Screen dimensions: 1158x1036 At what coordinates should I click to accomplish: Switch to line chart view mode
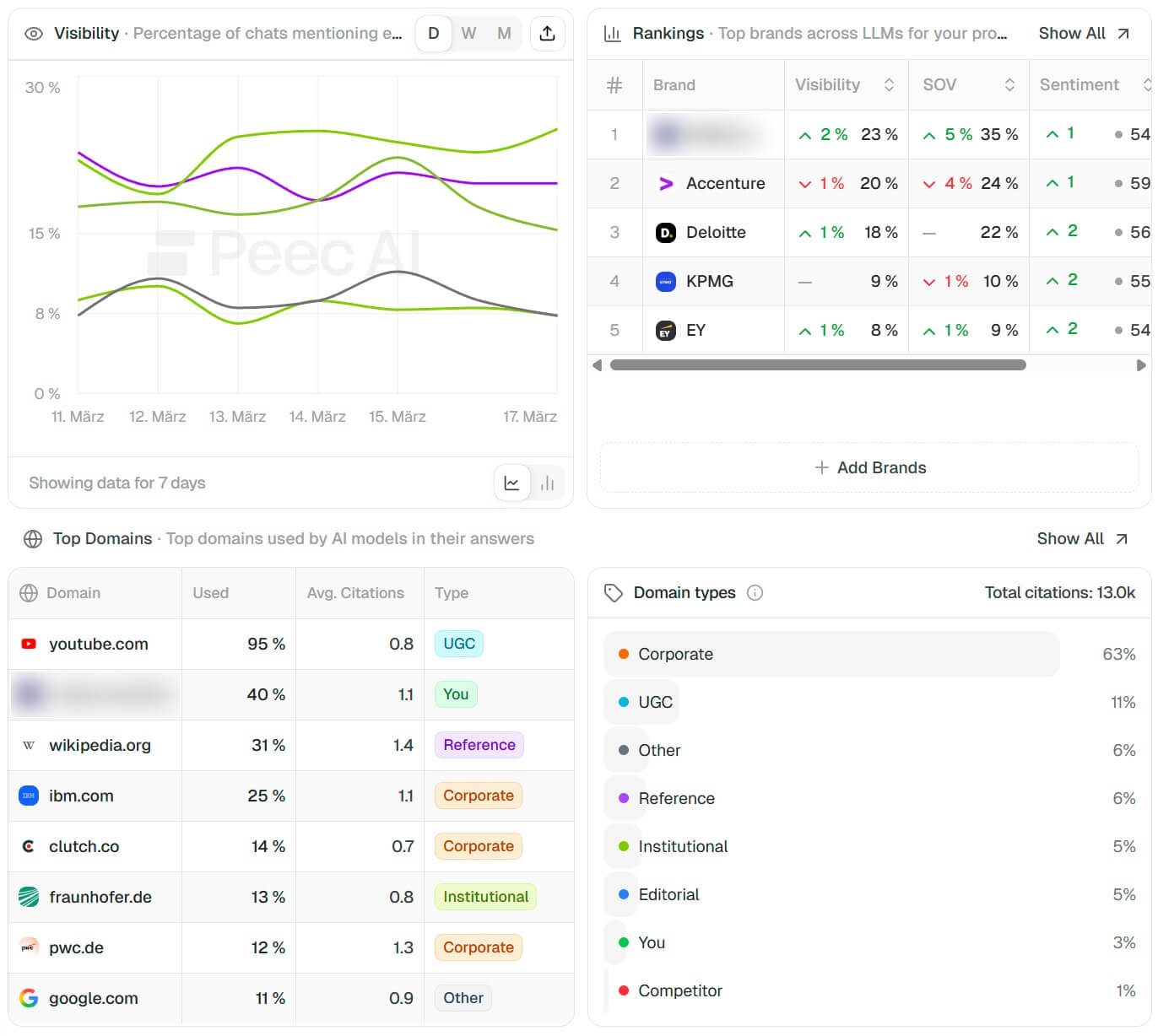511,483
